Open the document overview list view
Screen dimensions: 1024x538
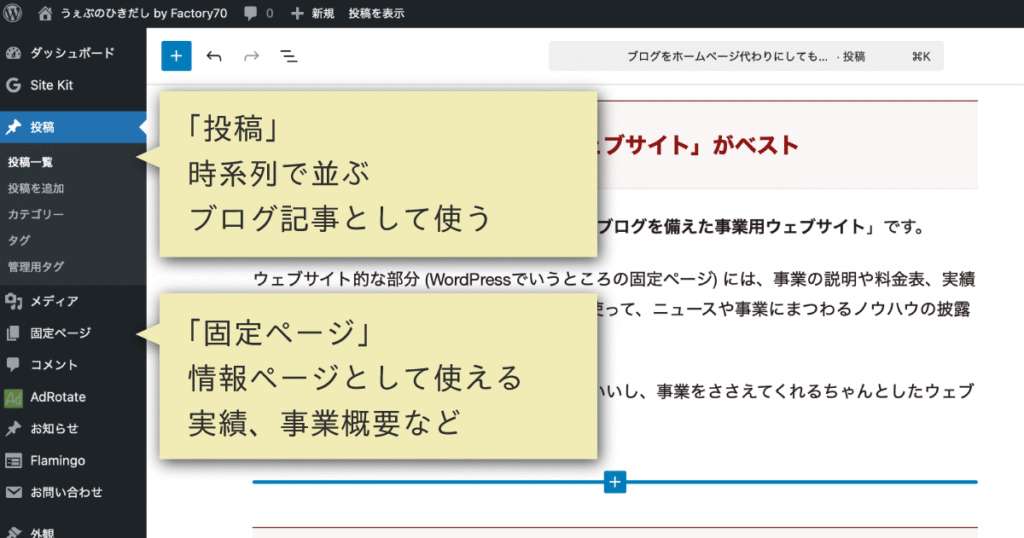pos(289,56)
